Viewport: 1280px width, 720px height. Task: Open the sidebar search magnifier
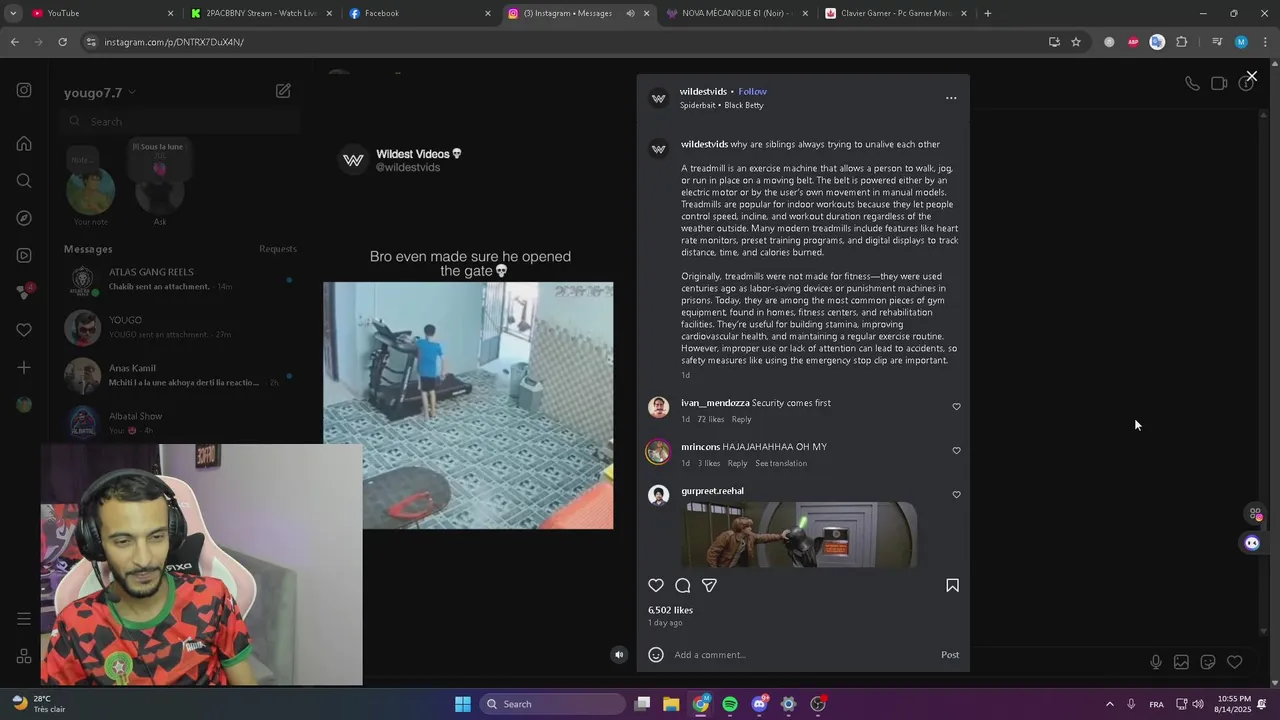pos(24,181)
